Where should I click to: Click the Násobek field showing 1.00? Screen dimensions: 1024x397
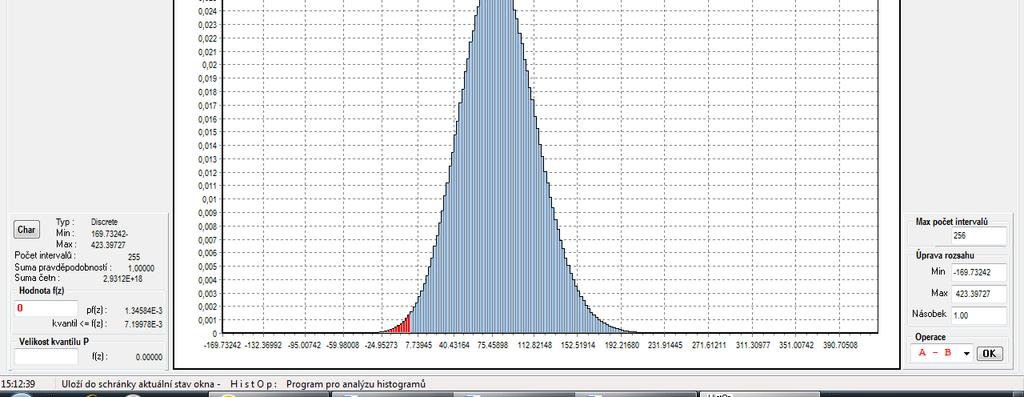978,315
